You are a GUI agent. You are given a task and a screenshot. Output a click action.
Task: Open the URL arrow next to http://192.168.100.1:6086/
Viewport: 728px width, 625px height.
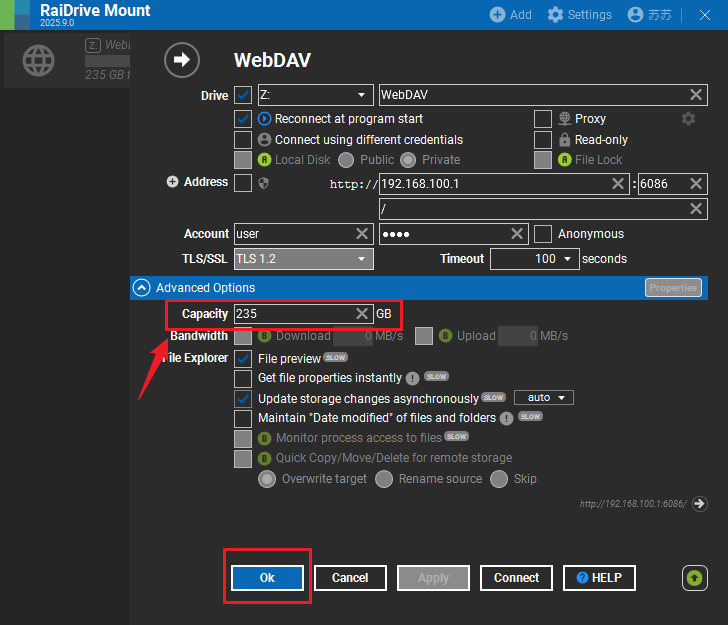click(x=699, y=503)
